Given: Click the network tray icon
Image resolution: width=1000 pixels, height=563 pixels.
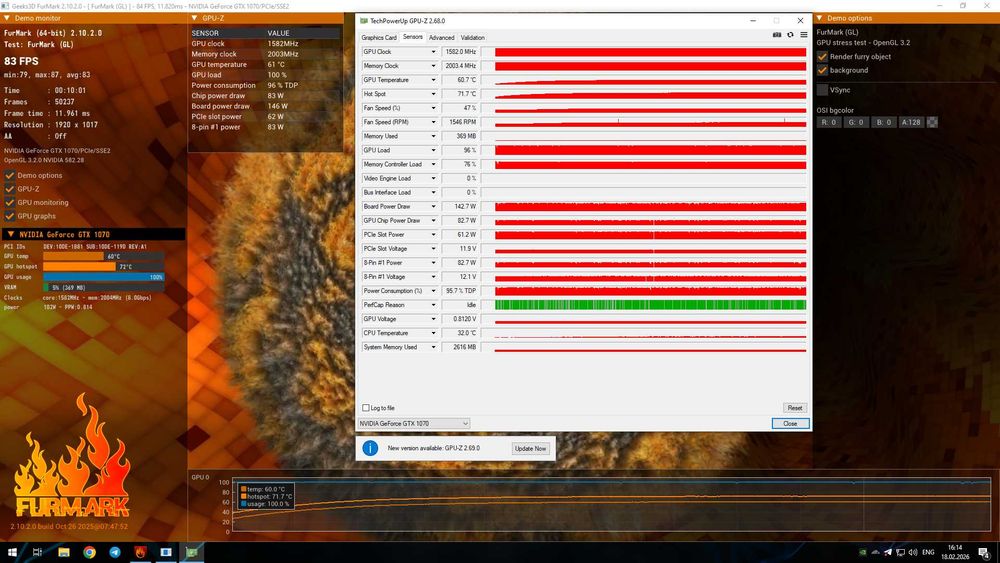Looking at the screenshot, I should coord(901,552).
